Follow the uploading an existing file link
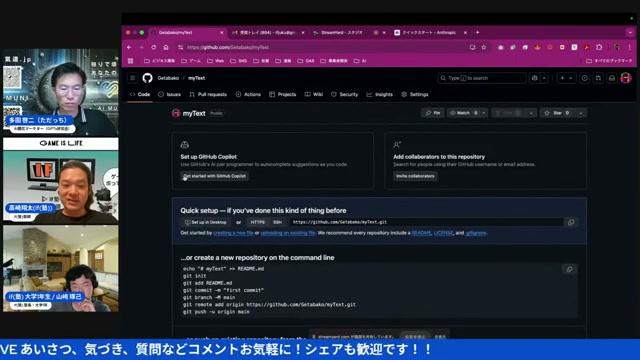640x360 pixels. point(288,233)
